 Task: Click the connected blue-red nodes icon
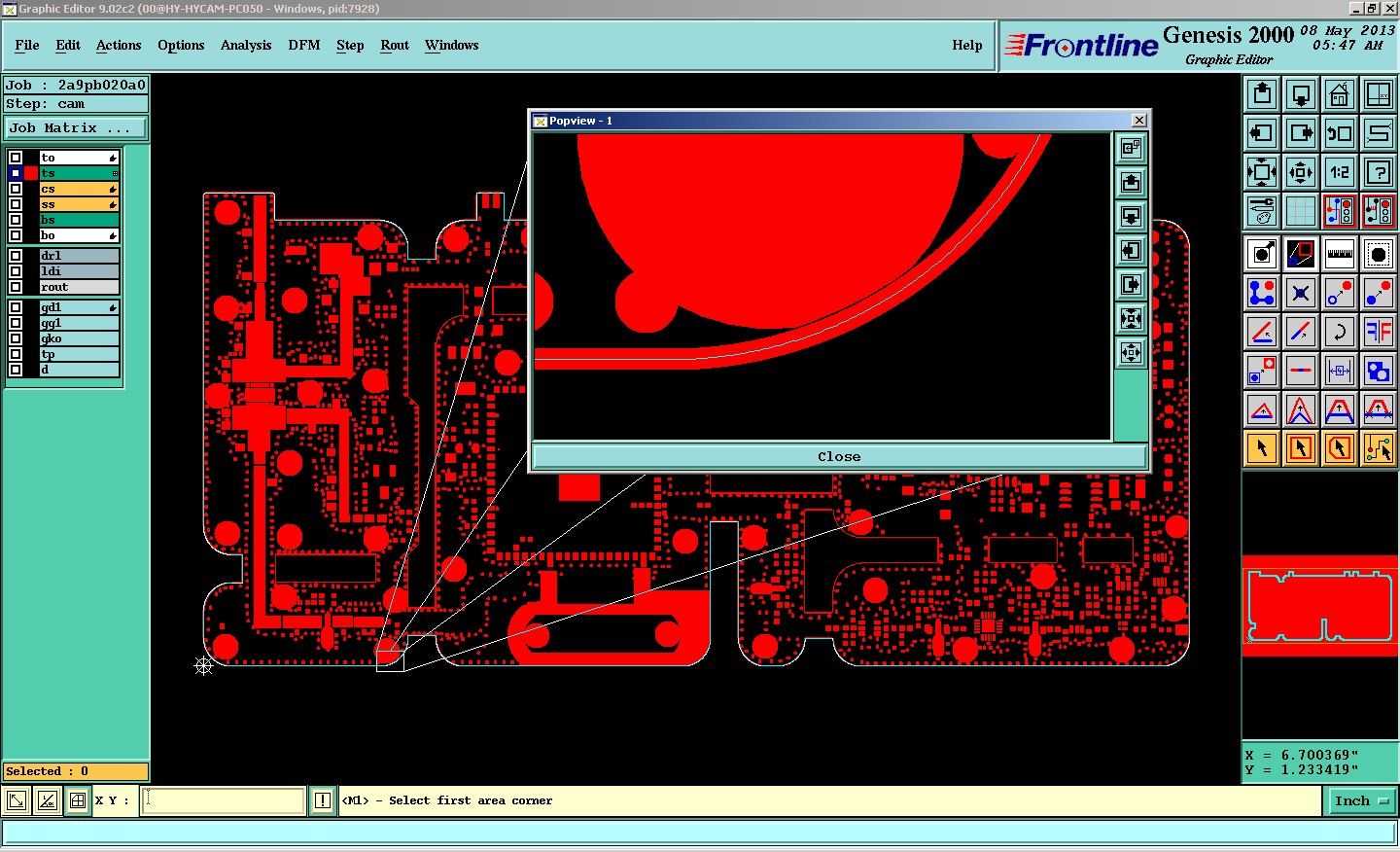point(1262,293)
